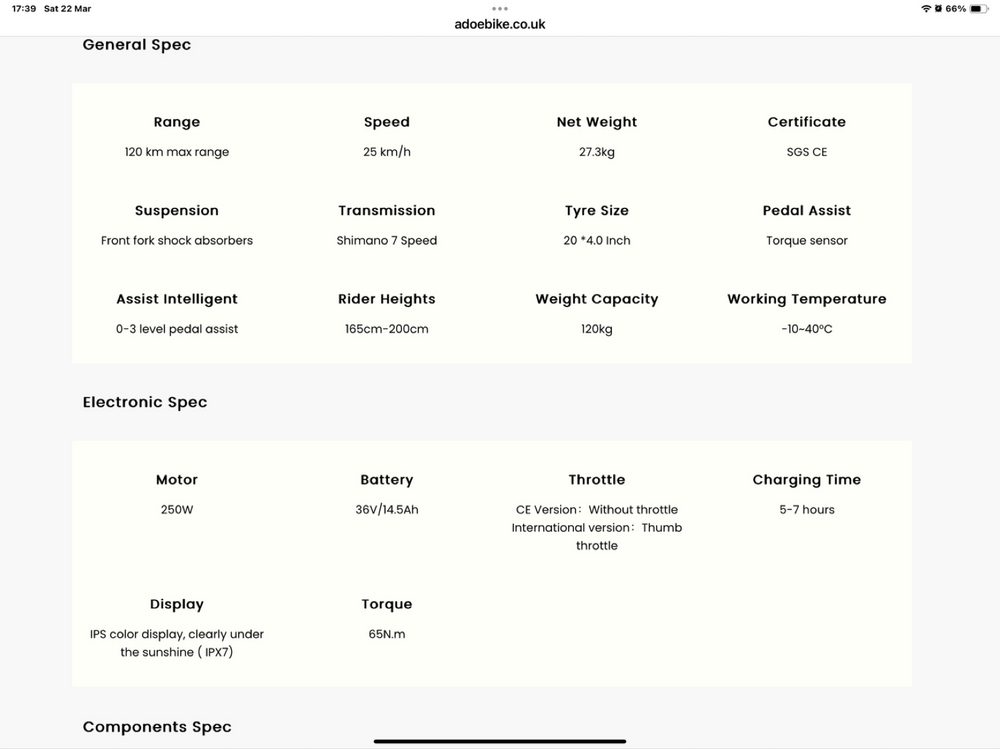Select the Components Spec heading
1000x749 pixels.
tap(157, 727)
